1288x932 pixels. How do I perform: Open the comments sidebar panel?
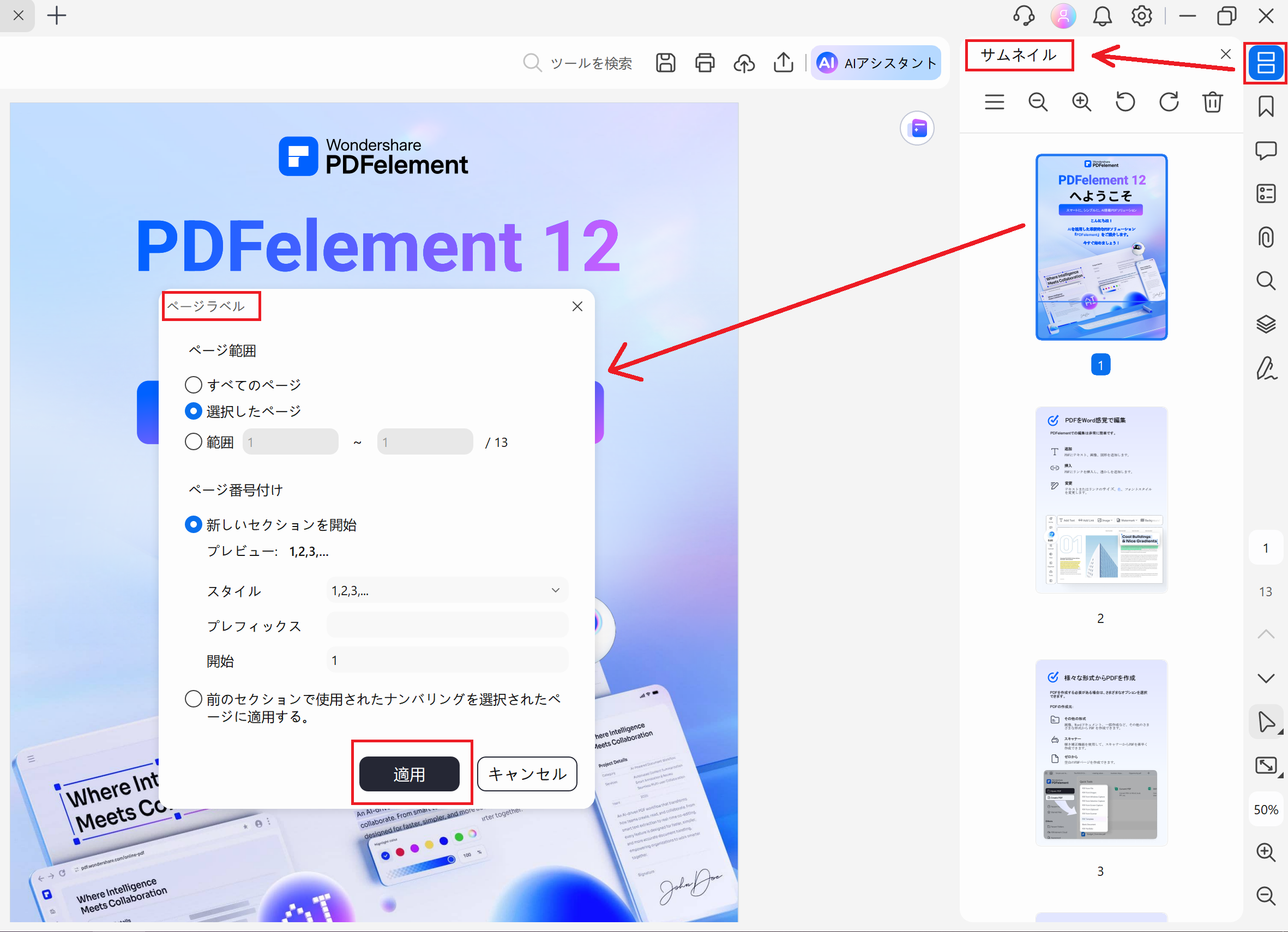(1266, 150)
